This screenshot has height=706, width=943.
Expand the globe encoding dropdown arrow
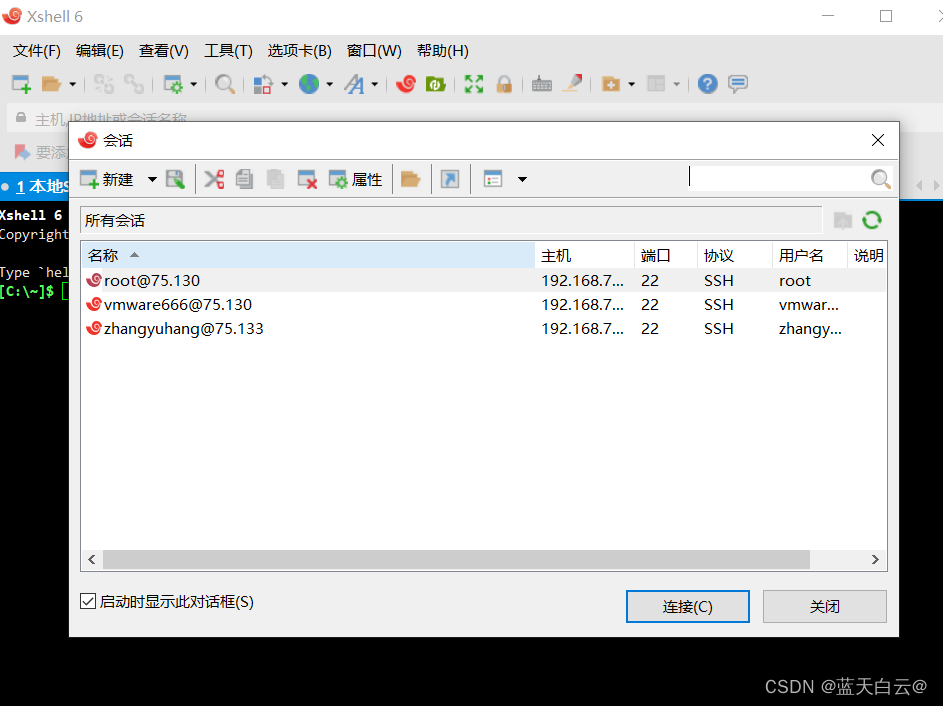point(330,84)
